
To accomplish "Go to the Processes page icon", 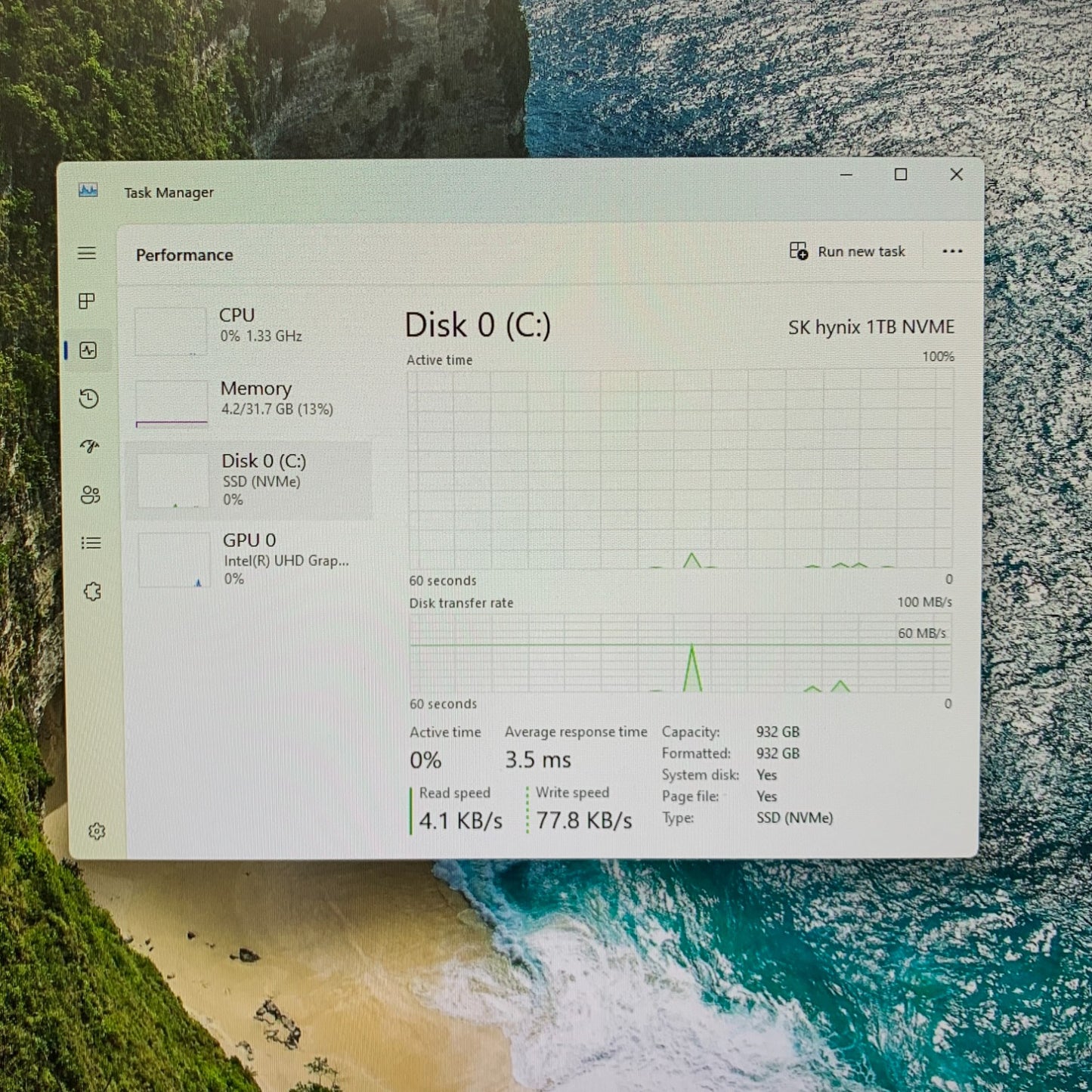I will pos(87,302).
